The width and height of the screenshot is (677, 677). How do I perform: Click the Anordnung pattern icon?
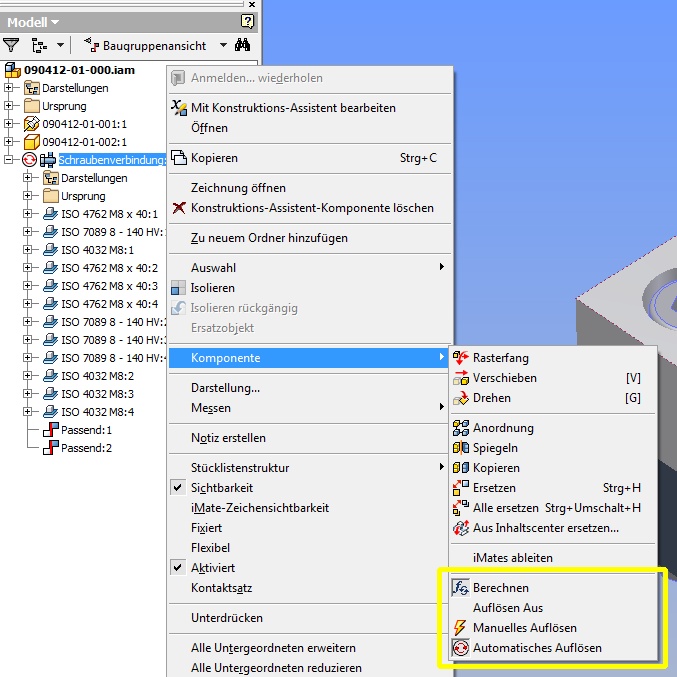(461, 428)
